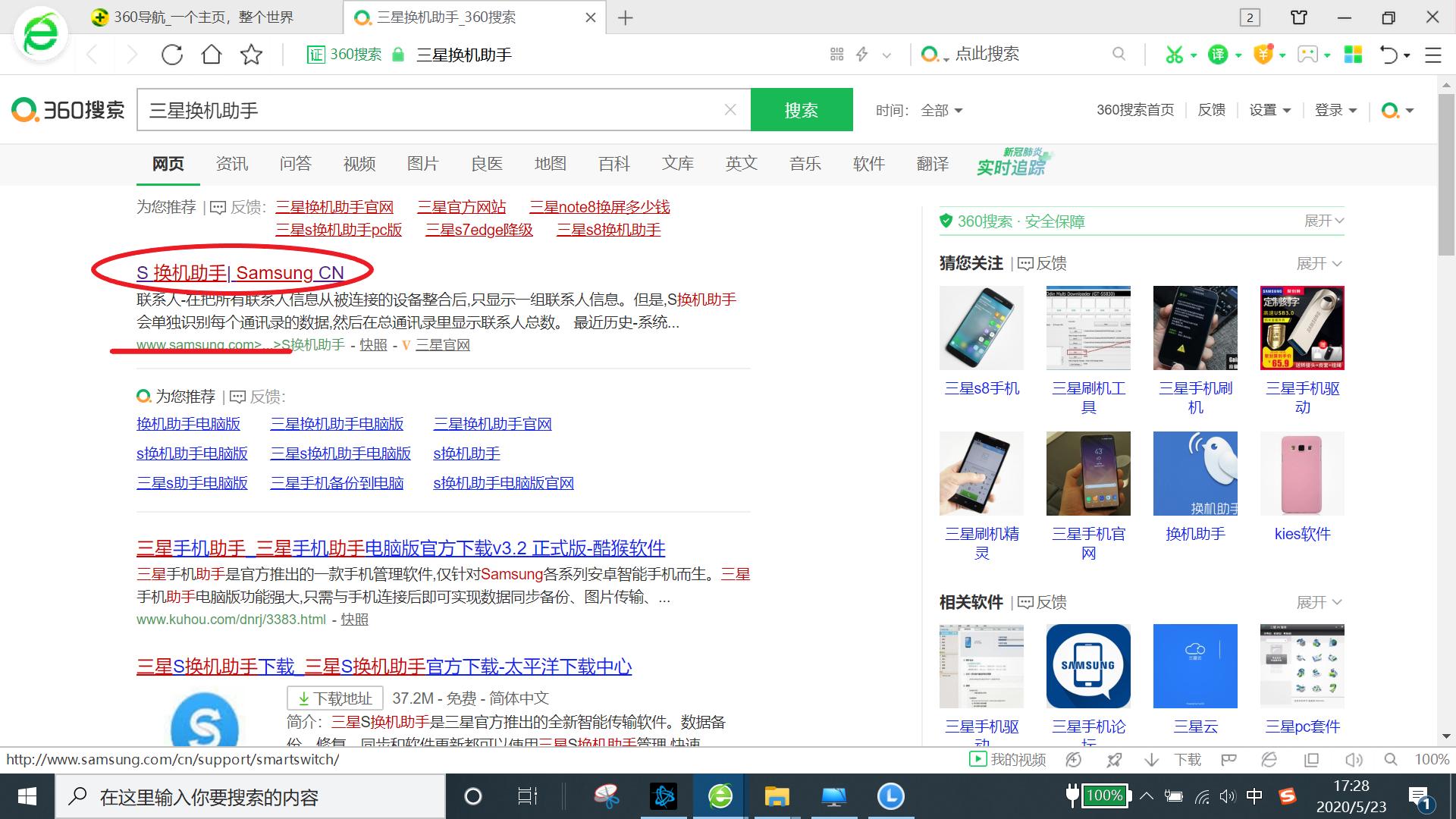
Task: Clear the search box with the X icon
Action: 729,109
